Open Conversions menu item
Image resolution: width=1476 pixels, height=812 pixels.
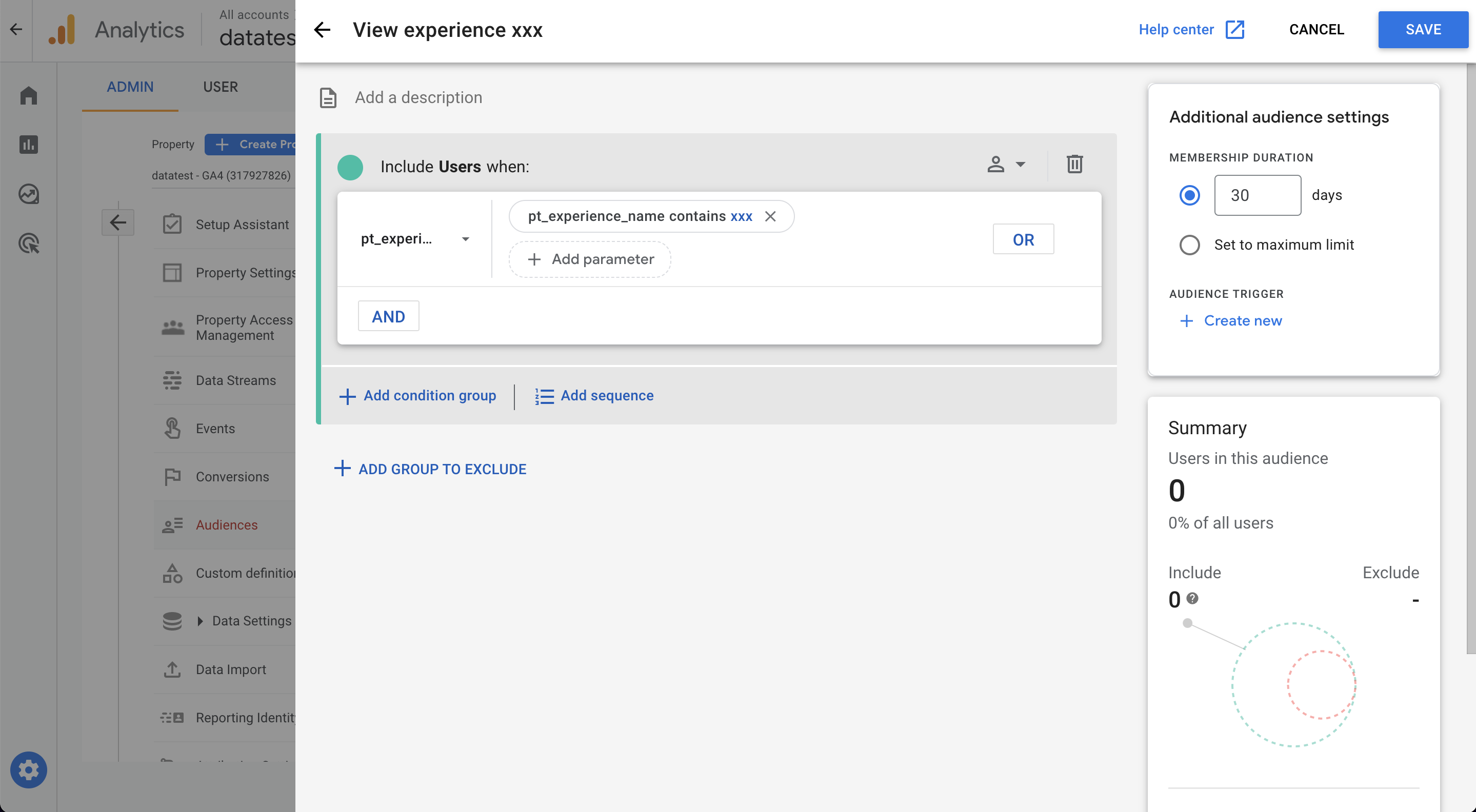[x=224, y=476]
